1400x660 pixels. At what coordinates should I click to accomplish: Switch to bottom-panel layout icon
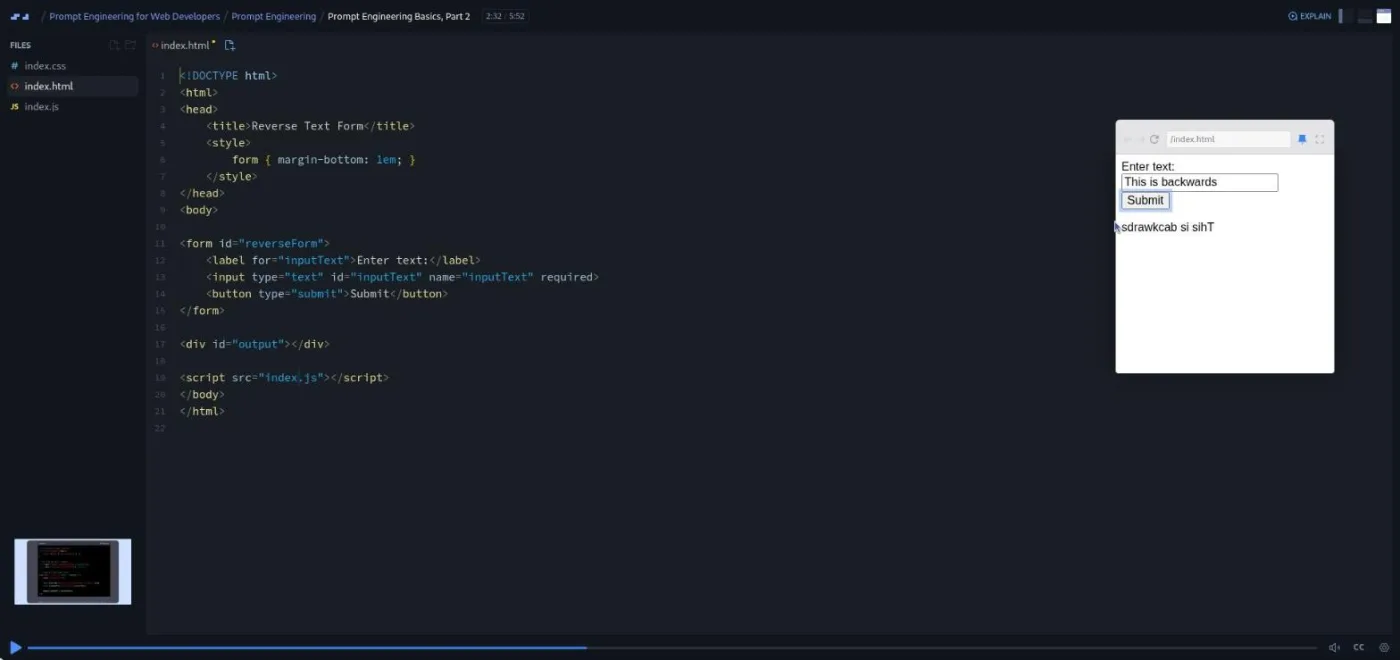point(1365,16)
